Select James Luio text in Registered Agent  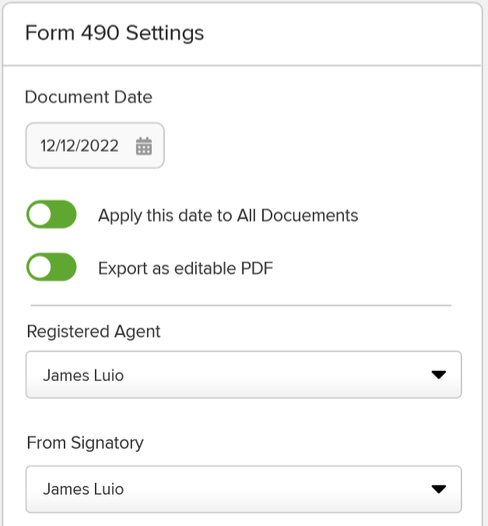(84, 375)
